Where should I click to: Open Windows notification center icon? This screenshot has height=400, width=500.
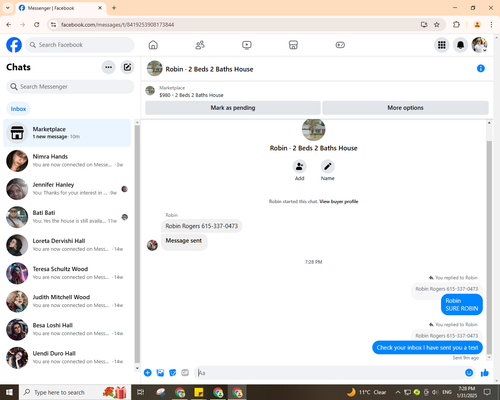(x=488, y=392)
